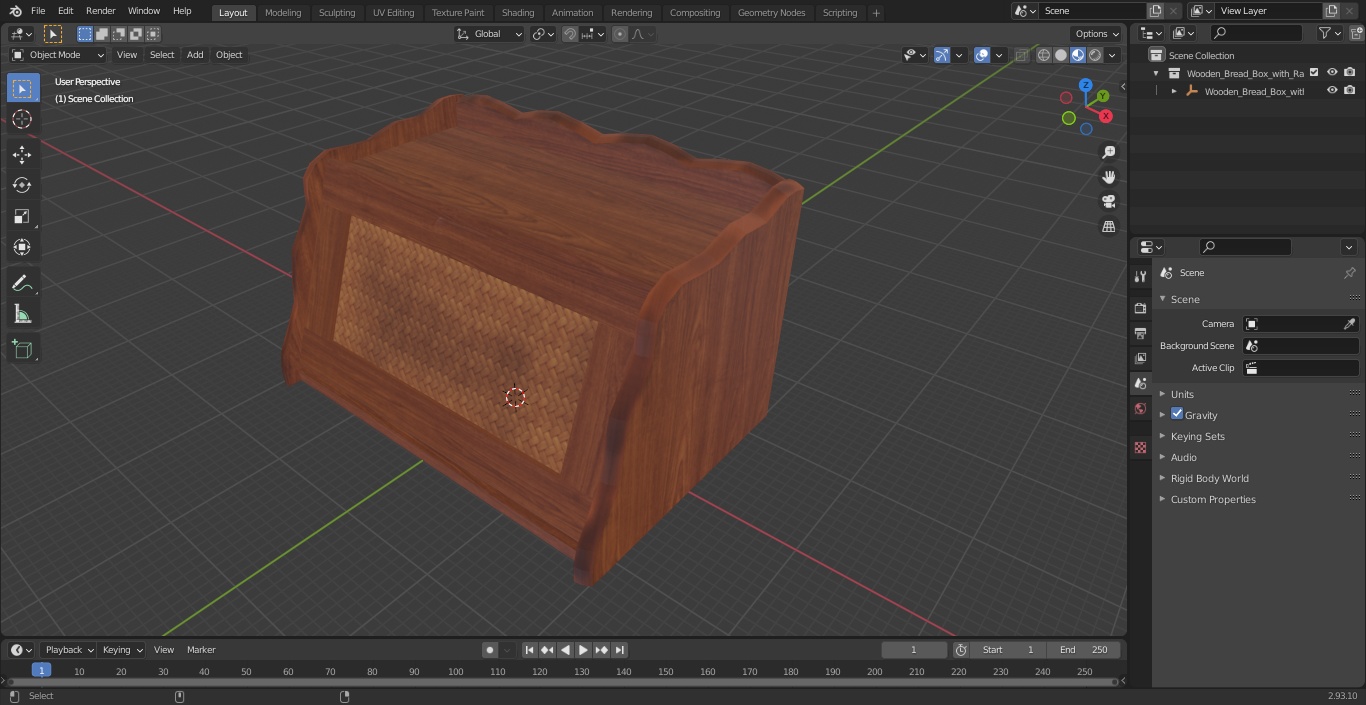
Task: Toggle auto keying record button
Action: pyautogui.click(x=490, y=650)
